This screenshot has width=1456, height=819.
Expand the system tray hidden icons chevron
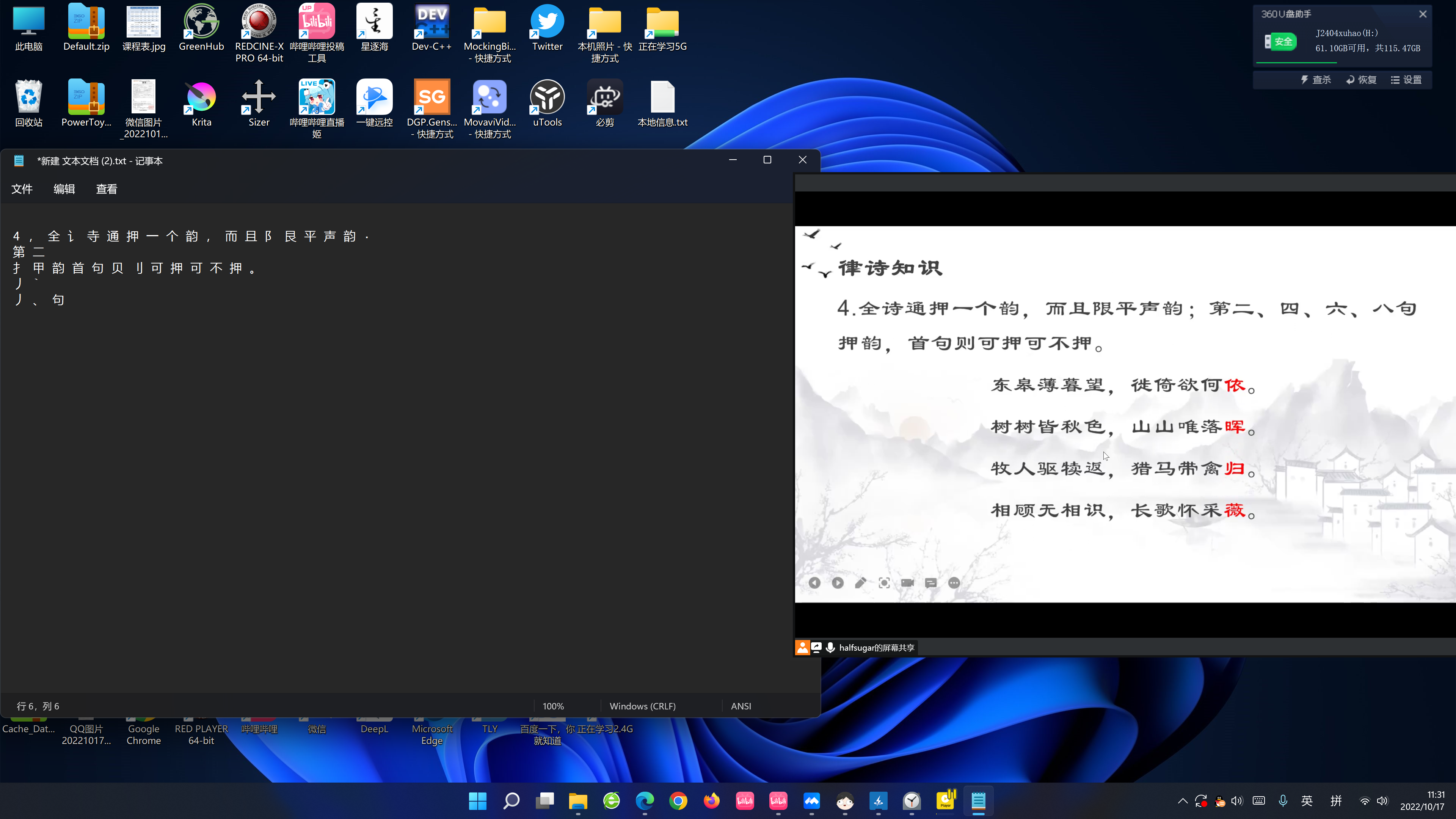click(x=1183, y=801)
